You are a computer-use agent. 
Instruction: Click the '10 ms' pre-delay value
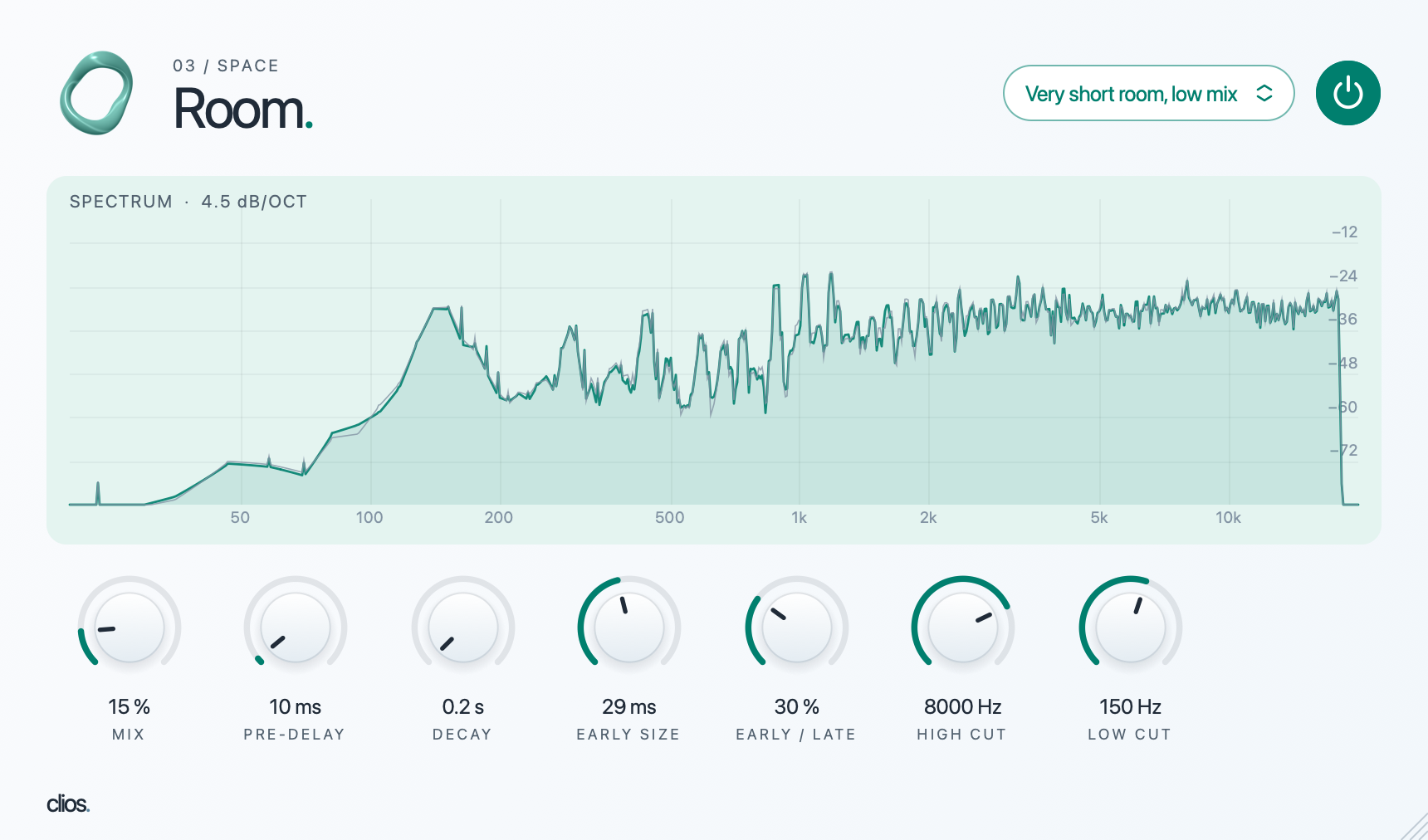296,707
